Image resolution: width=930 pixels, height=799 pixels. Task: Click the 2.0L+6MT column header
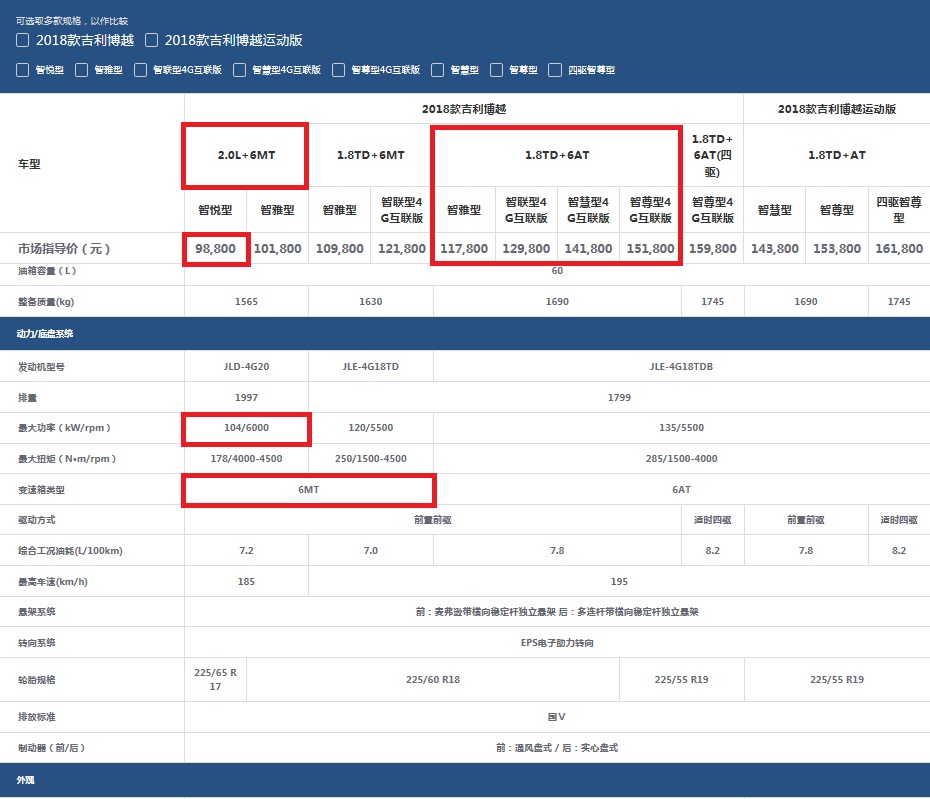click(245, 155)
